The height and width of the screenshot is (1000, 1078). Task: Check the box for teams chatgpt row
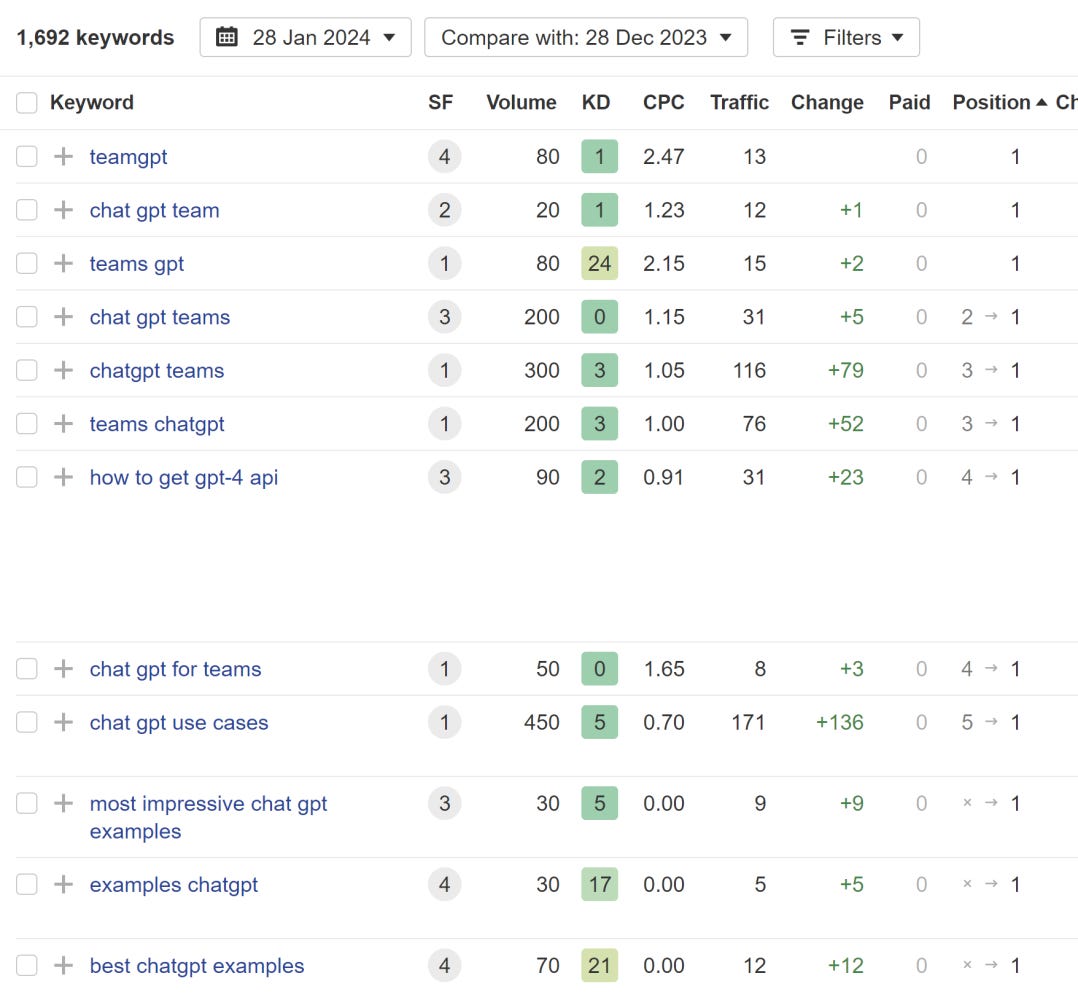27,424
